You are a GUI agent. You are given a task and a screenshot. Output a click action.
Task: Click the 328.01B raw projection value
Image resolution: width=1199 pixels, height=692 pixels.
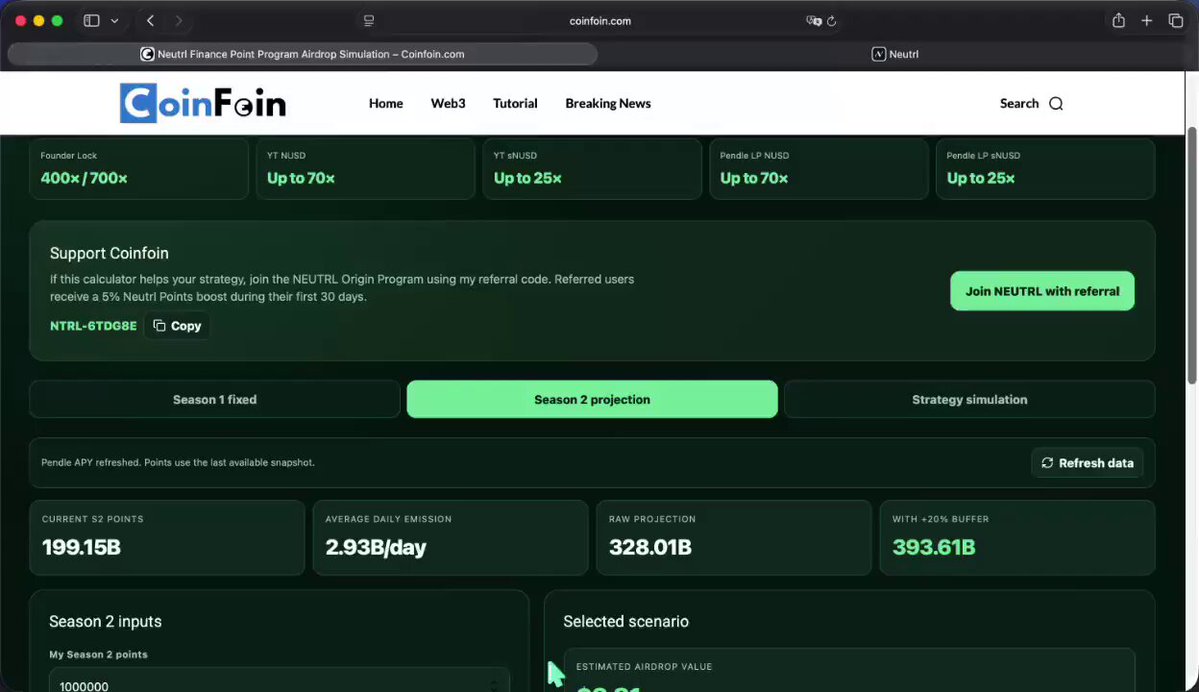pyautogui.click(x=650, y=547)
